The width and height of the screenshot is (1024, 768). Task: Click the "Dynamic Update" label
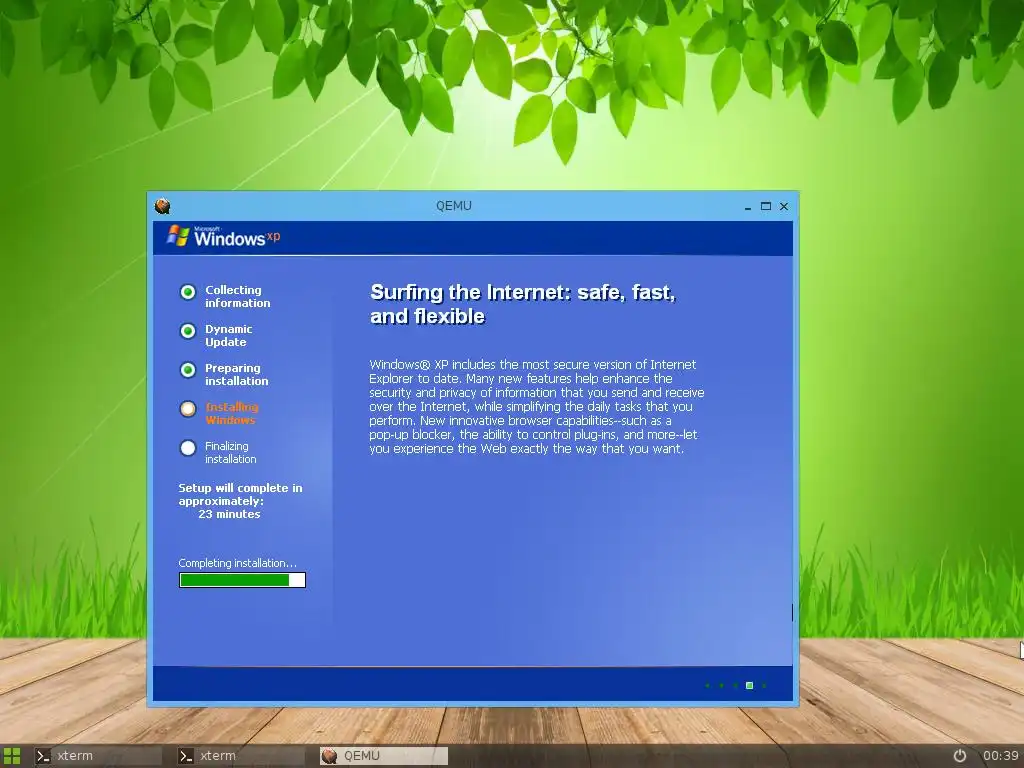pyautogui.click(x=229, y=336)
